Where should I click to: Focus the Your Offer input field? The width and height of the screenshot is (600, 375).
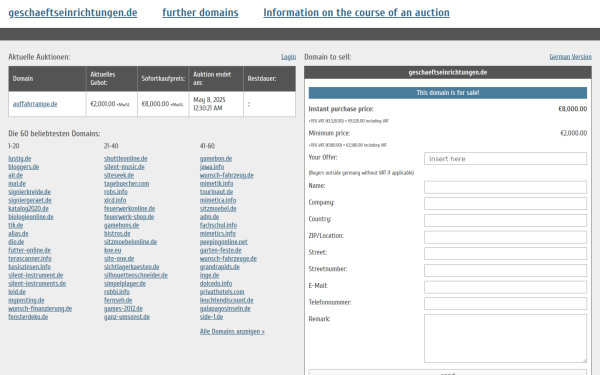click(505, 159)
